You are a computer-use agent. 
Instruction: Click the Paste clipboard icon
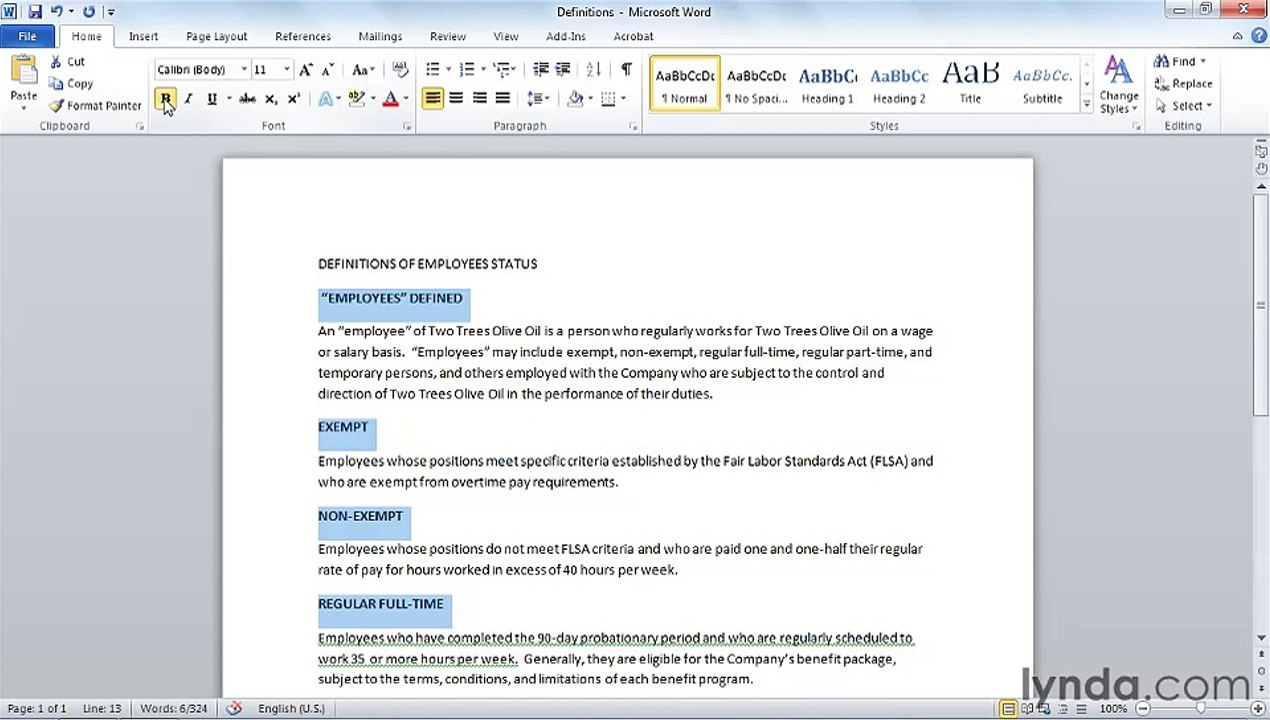(23, 70)
